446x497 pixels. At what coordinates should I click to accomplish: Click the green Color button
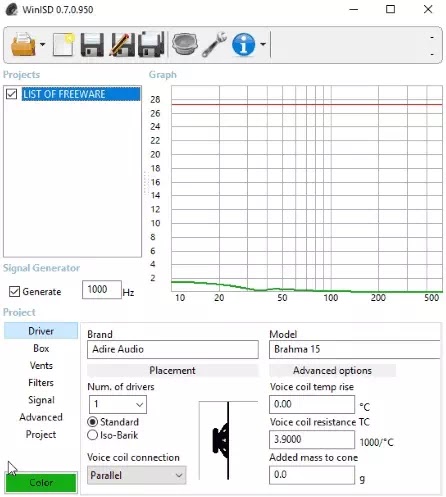click(41, 482)
